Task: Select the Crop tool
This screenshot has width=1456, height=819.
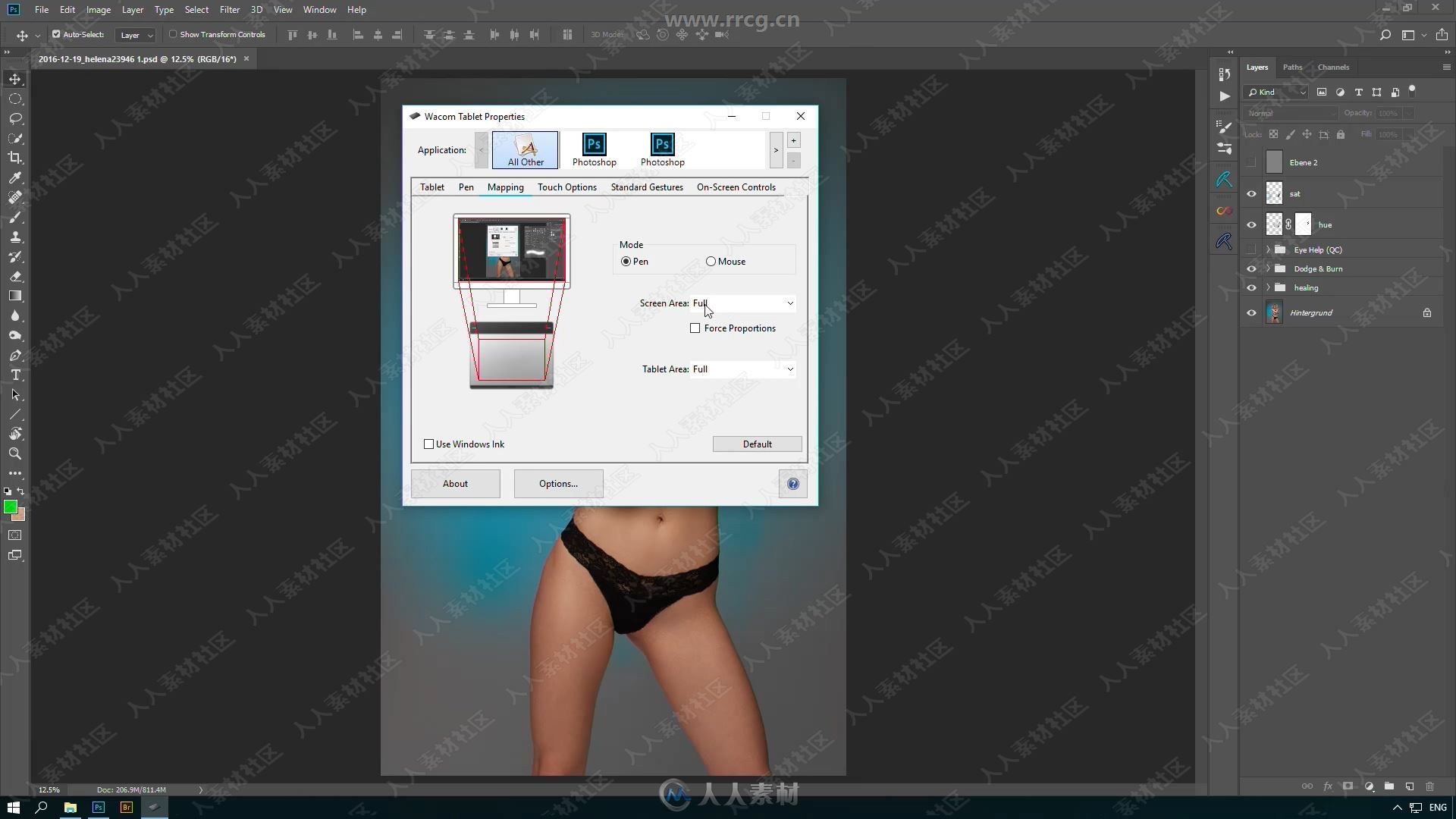Action: click(x=15, y=158)
